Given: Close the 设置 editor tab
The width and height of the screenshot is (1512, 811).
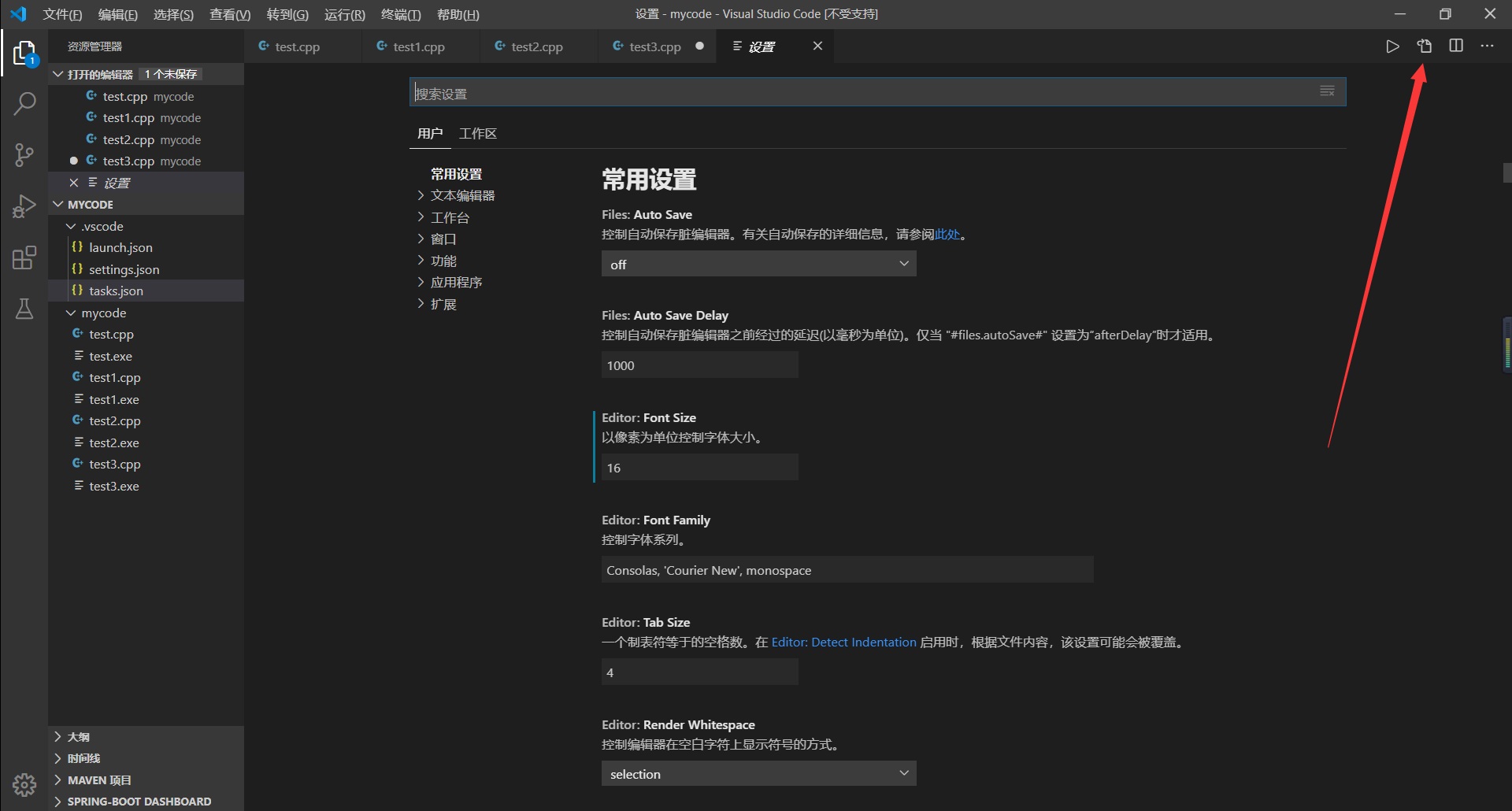Looking at the screenshot, I should (817, 46).
